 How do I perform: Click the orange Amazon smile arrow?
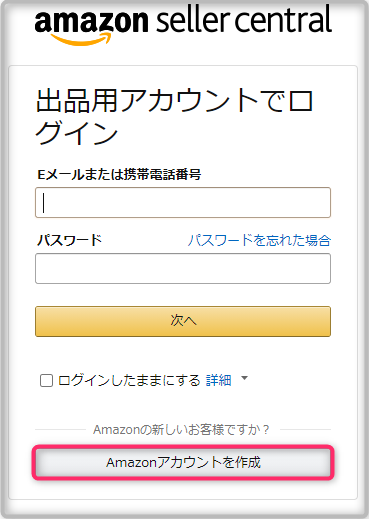(81, 39)
